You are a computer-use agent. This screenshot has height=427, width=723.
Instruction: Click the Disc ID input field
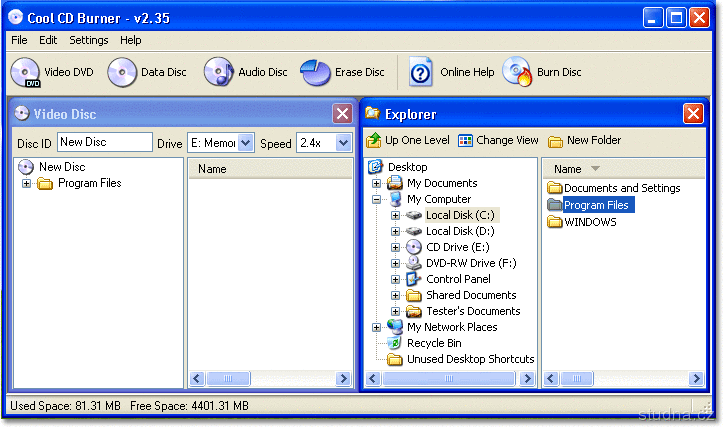(x=104, y=143)
